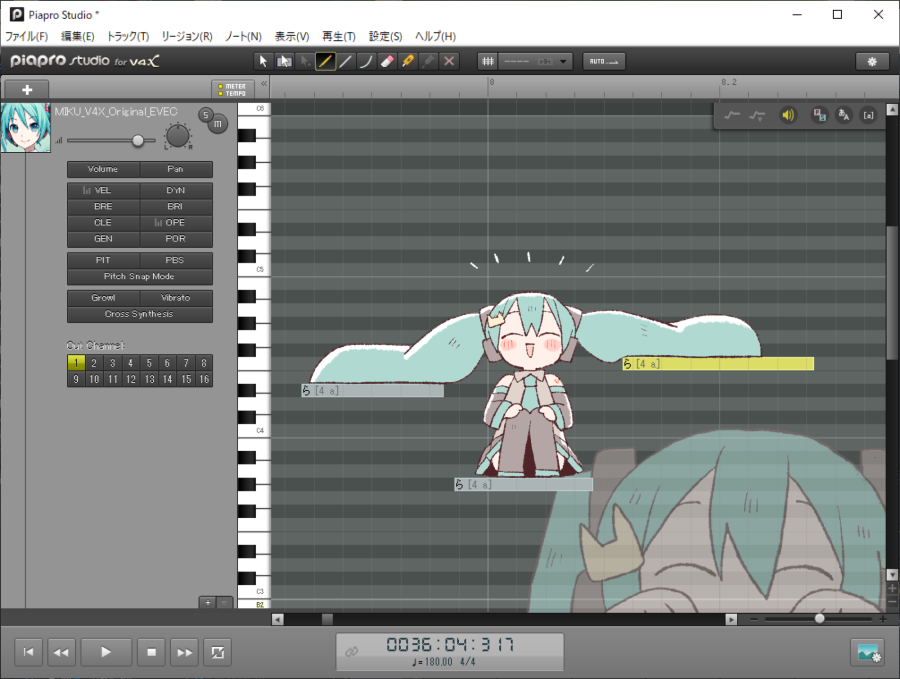This screenshot has height=679, width=900.
Task: Click the X delete tool
Action: (x=449, y=61)
